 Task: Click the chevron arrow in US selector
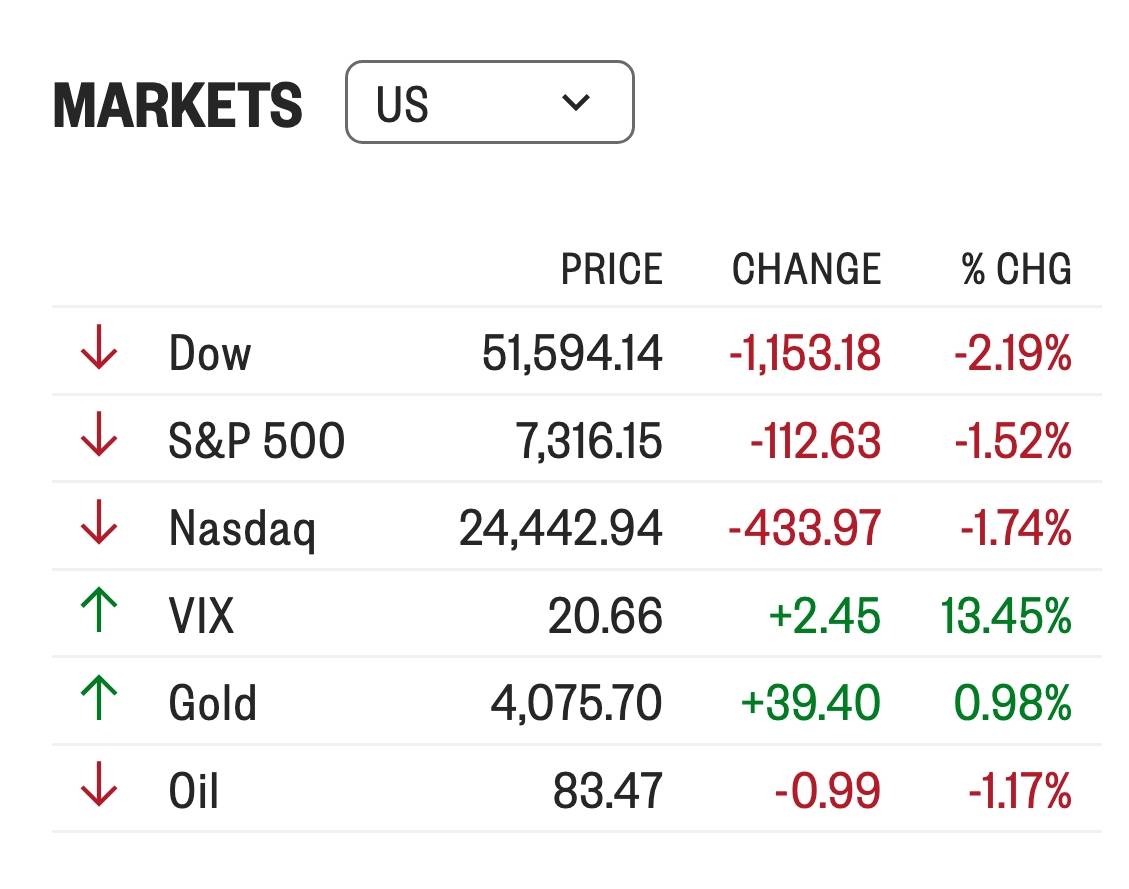575,102
